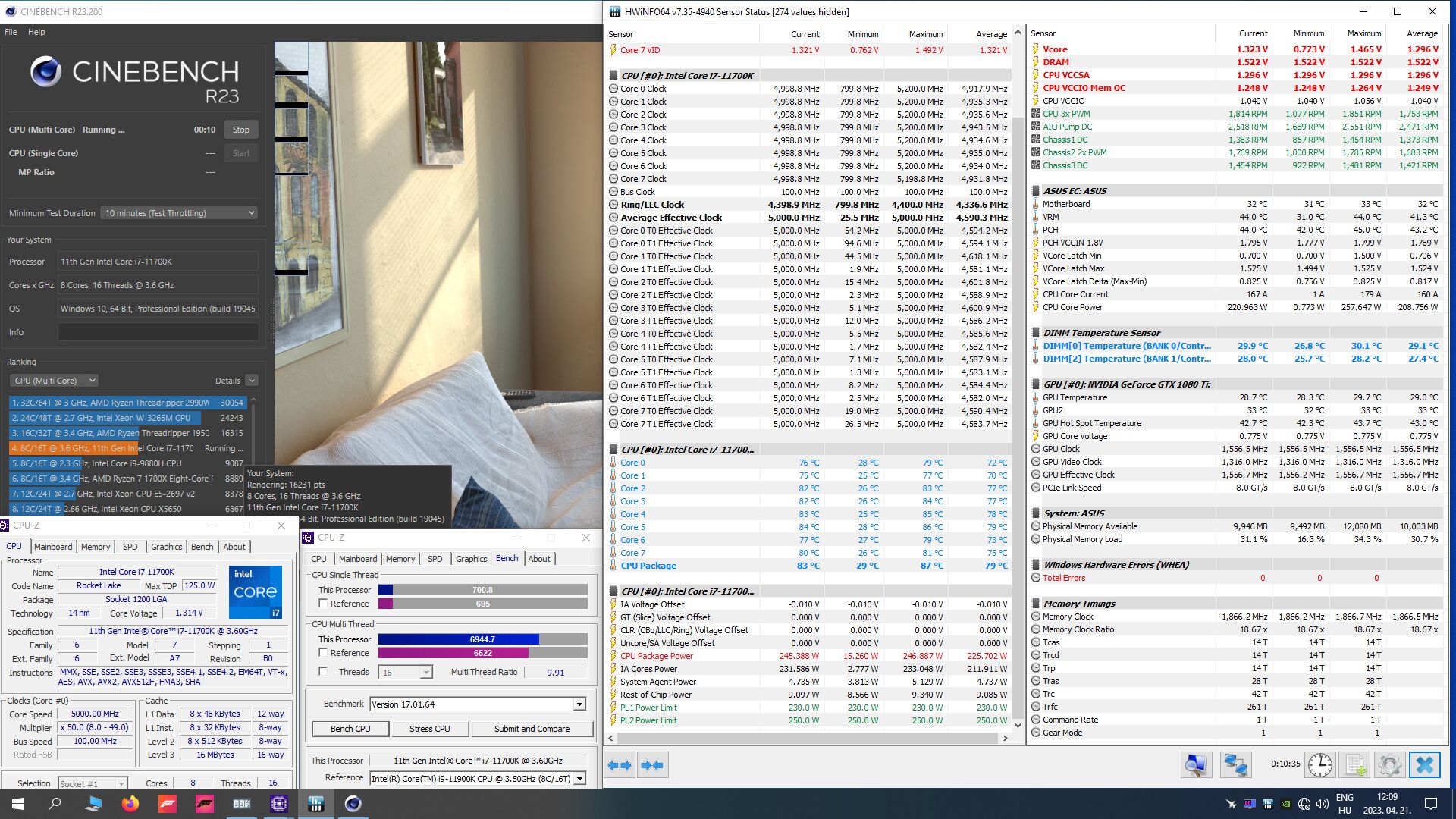
Task: Open This PC computer icon in taskbar
Action: [93, 804]
